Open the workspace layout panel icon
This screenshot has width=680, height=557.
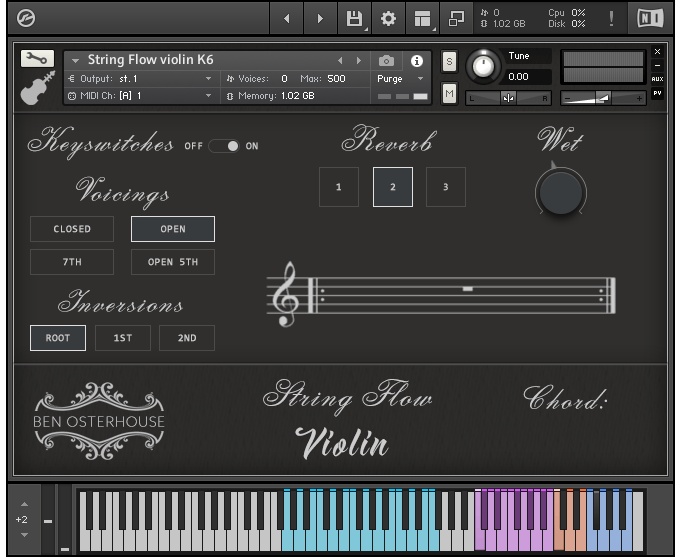point(423,18)
